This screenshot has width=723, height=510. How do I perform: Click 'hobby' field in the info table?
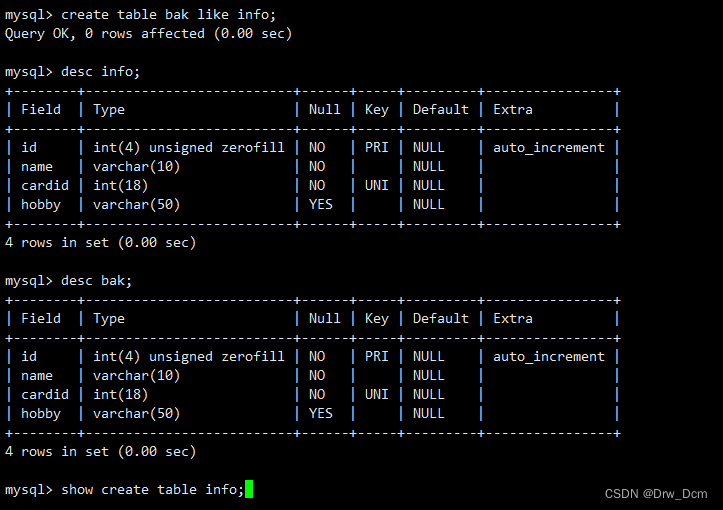click(x=41, y=205)
